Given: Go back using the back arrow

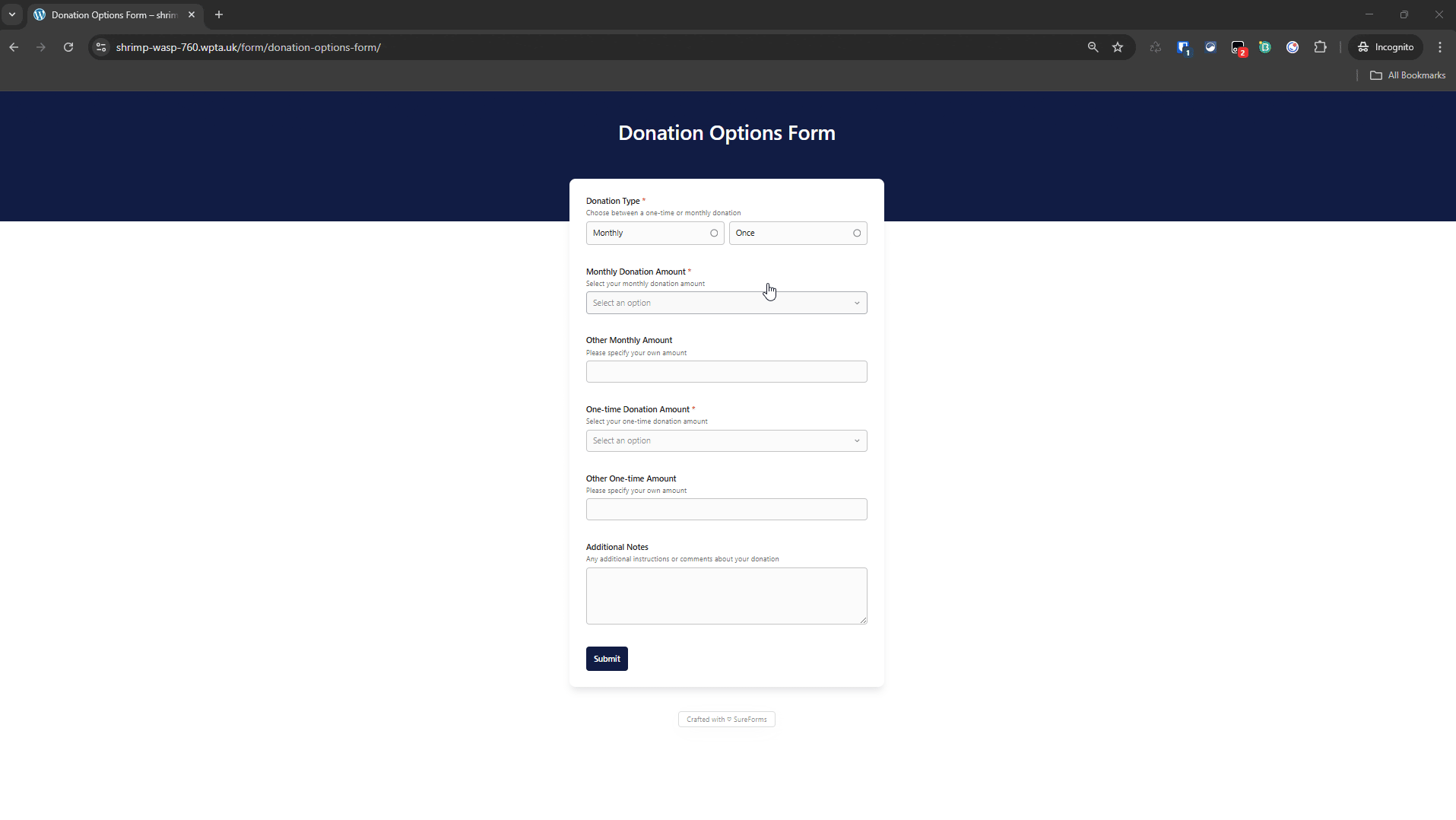Looking at the screenshot, I should coord(14,47).
